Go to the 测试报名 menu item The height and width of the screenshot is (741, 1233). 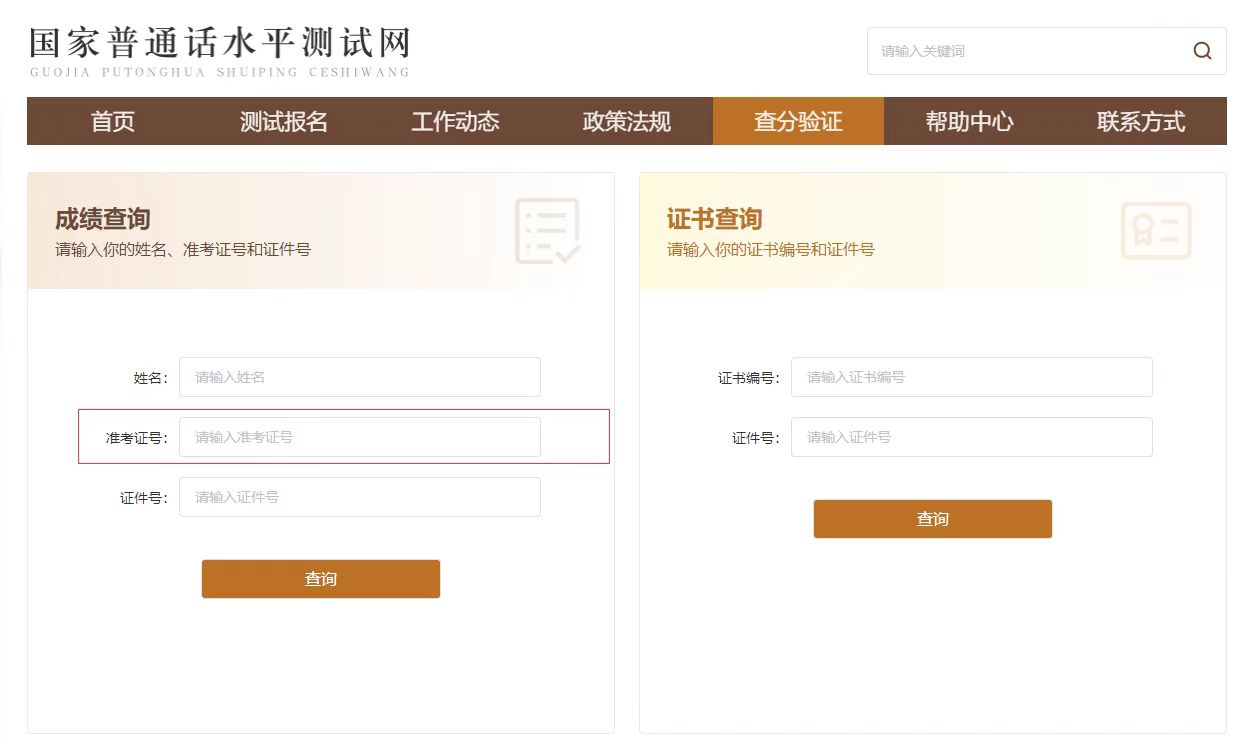[284, 122]
